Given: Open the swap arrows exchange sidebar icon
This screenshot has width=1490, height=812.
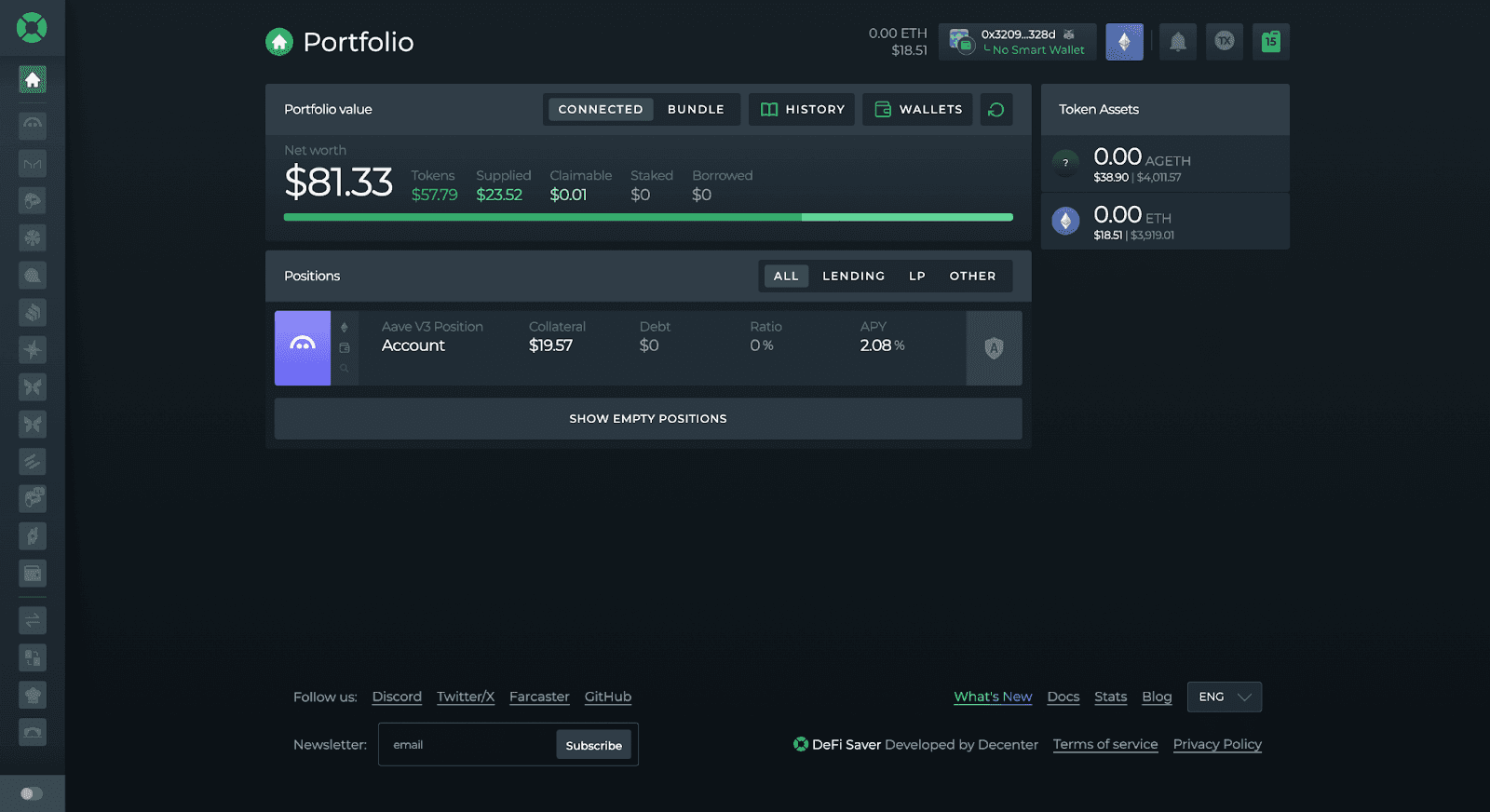Looking at the screenshot, I should pos(33,620).
